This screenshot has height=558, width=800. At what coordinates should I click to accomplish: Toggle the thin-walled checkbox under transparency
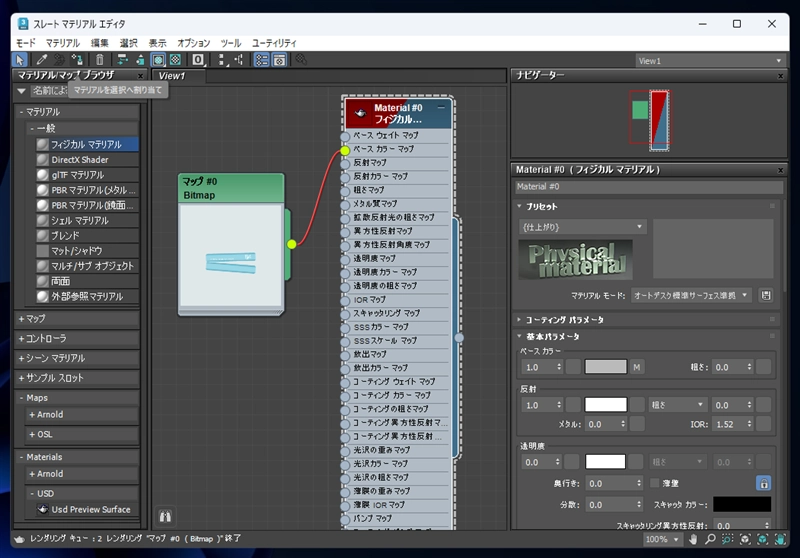656,483
